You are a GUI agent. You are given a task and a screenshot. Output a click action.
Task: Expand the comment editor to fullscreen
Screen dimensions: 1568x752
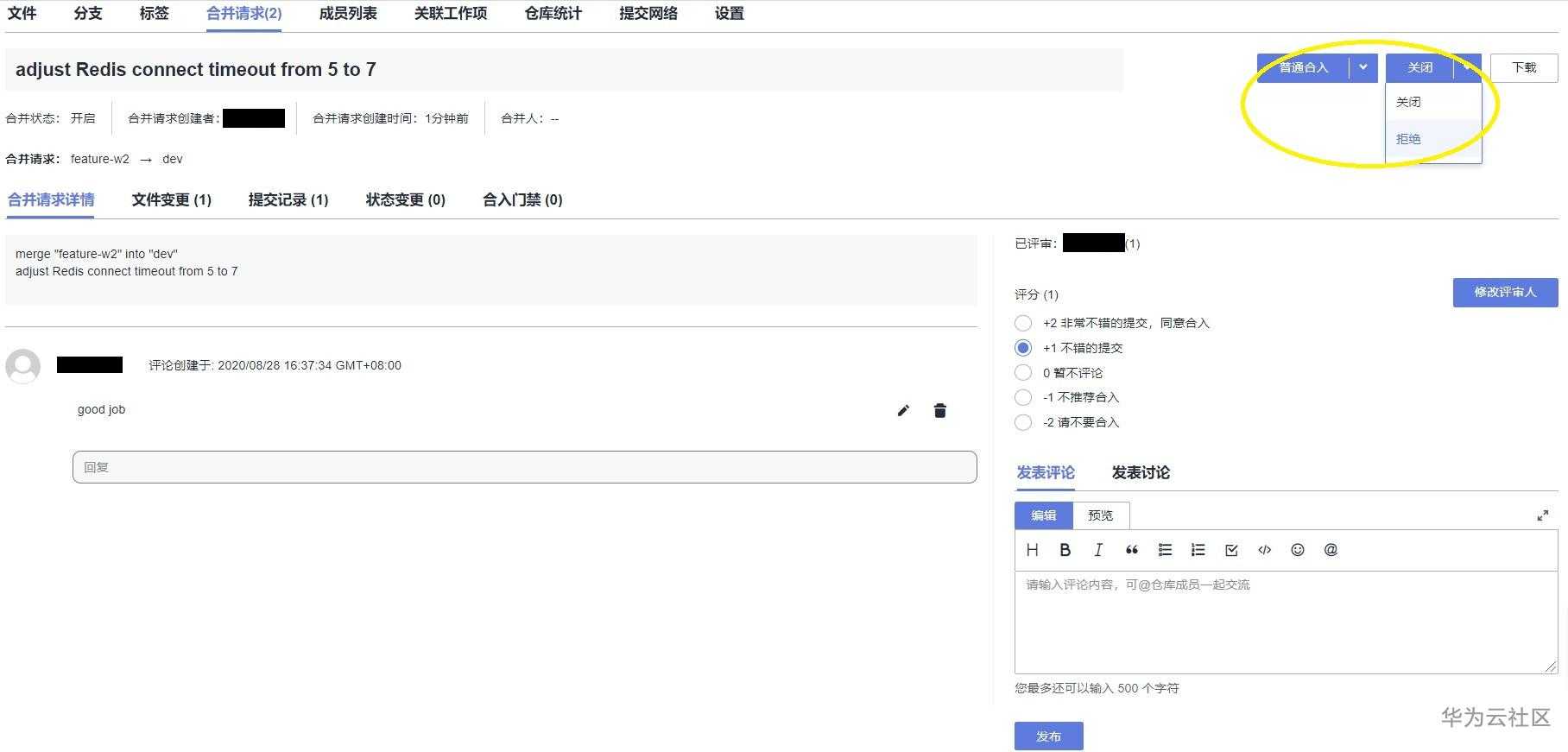pyautogui.click(x=1543, y=515)
